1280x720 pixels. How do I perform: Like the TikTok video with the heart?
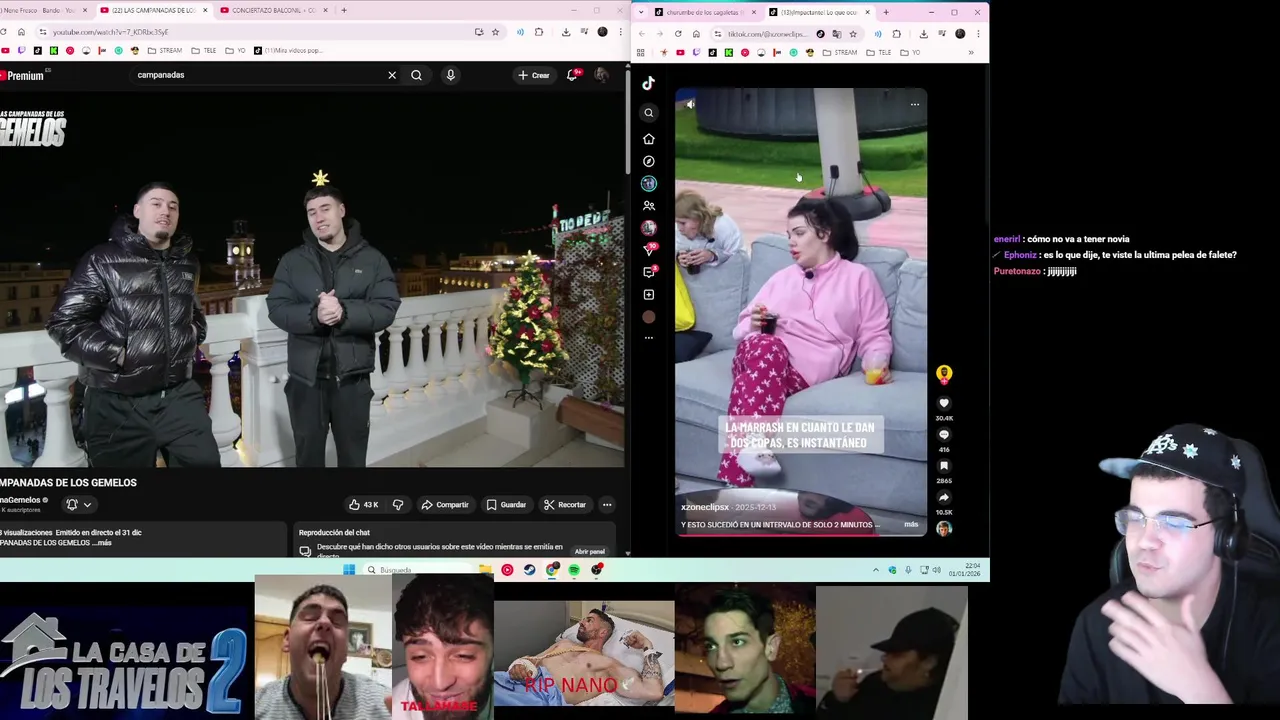(943, 403)
